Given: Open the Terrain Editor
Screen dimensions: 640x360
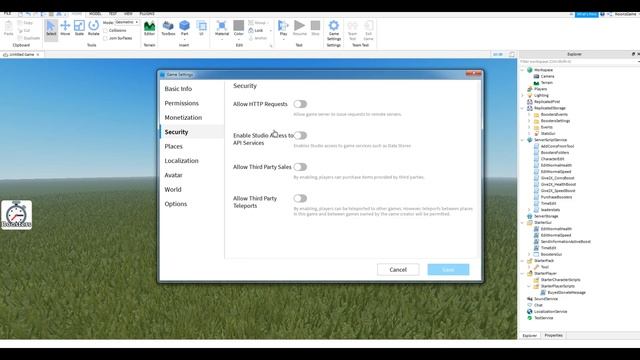Looking at the screenshot, I should click(149, 29).
